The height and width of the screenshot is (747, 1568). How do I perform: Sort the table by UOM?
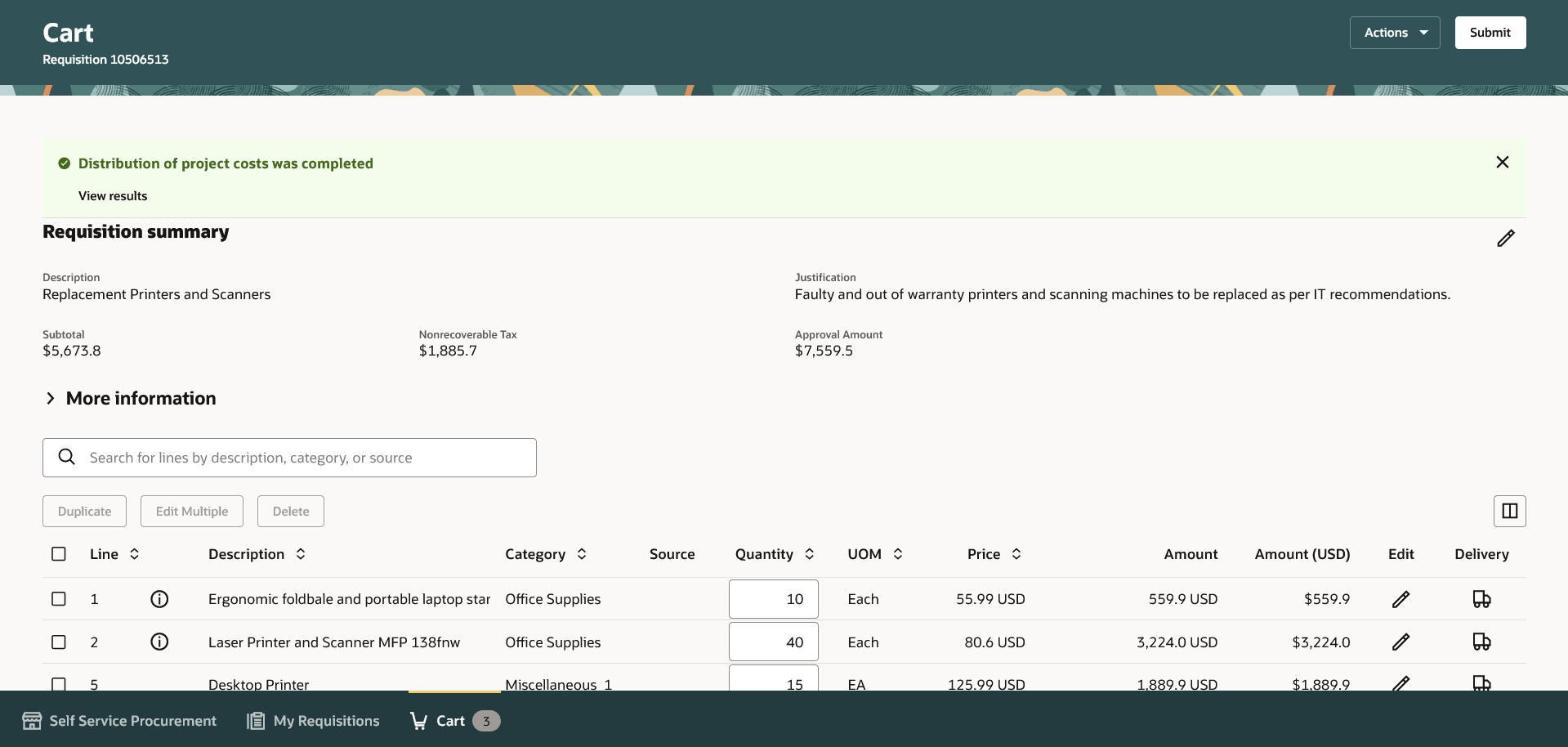click(x=898, y=554)
